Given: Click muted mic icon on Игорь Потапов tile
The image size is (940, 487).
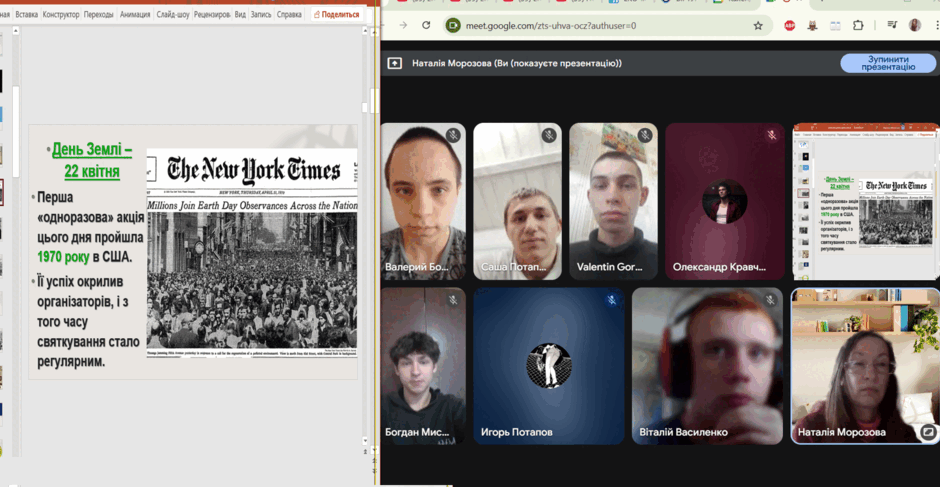Looking at the screenshot, I should [x=611, y=300].
